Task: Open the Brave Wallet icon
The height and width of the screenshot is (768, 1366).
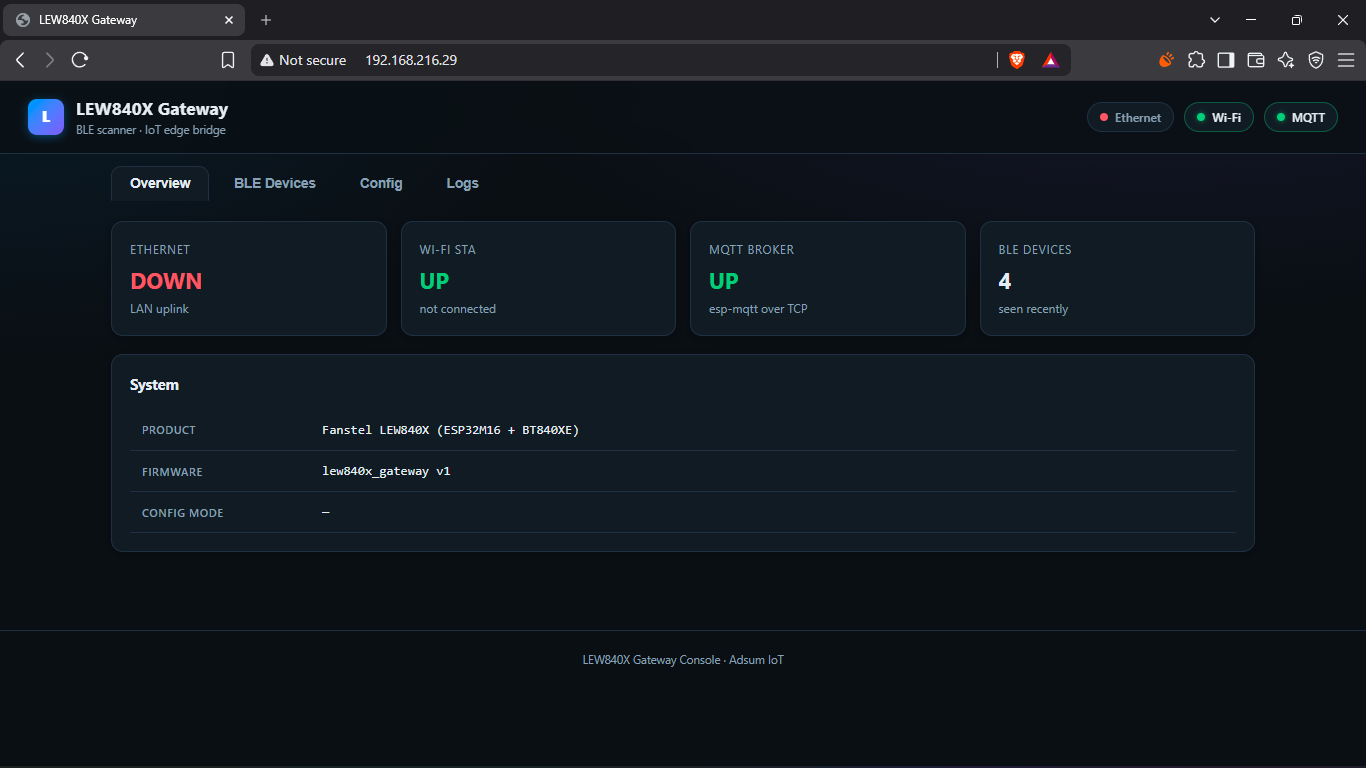Action: tap(1256, 60)
